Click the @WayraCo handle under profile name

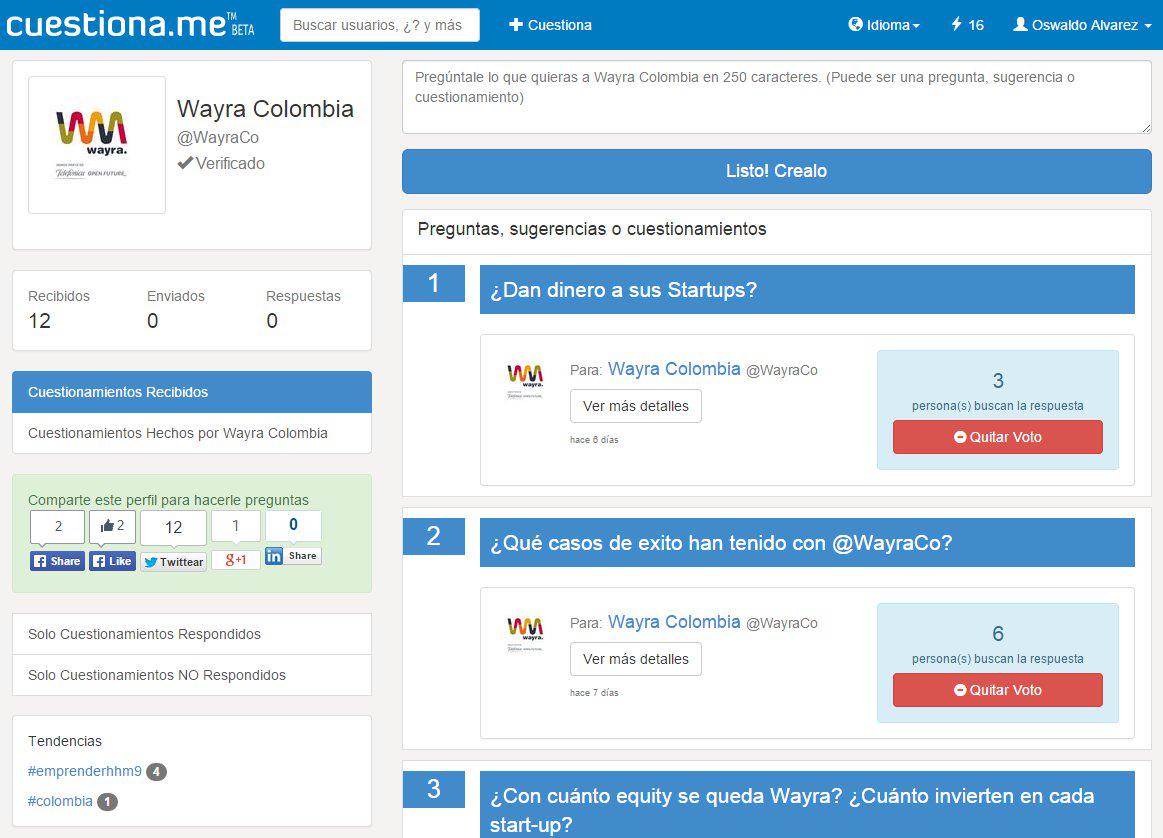point(217,137)
